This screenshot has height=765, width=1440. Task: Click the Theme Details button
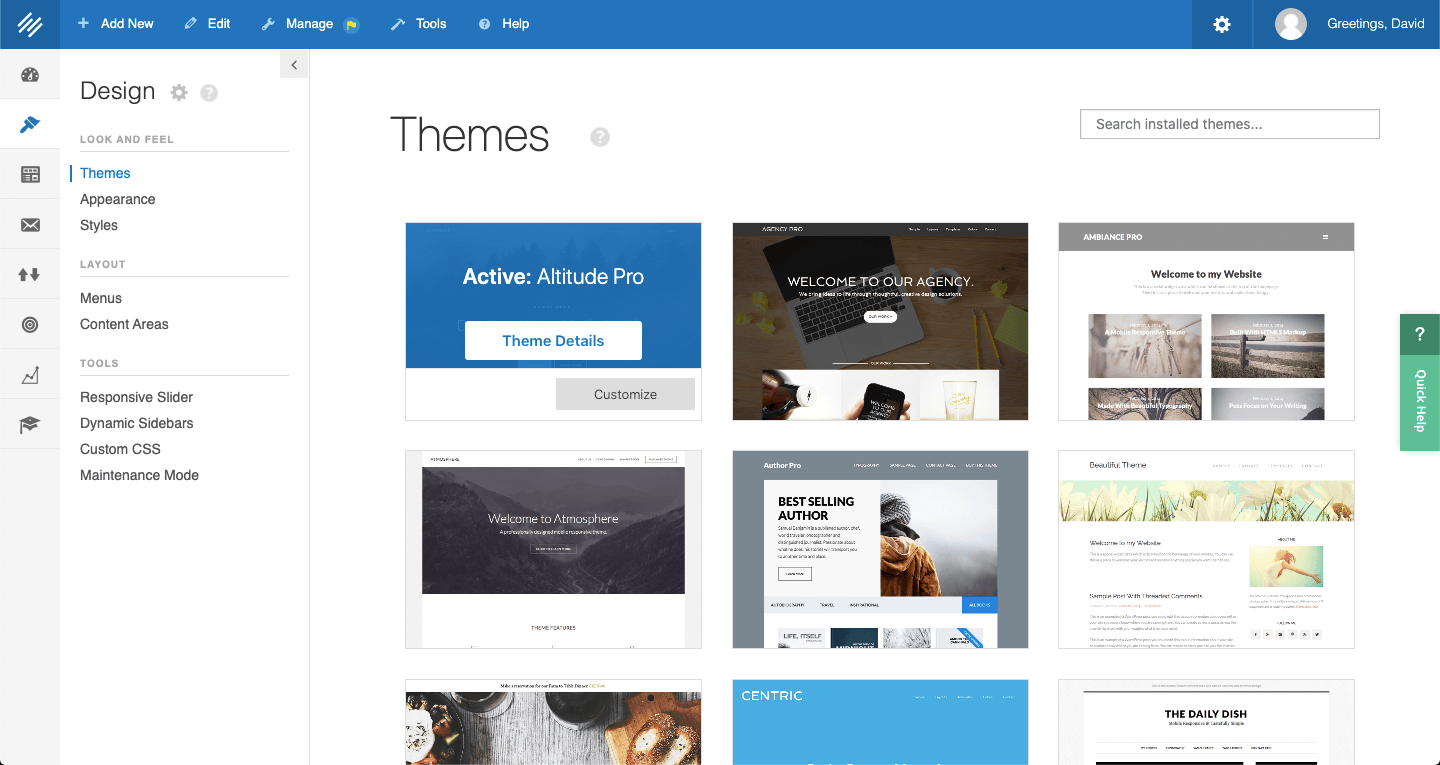tap(553, 340)
